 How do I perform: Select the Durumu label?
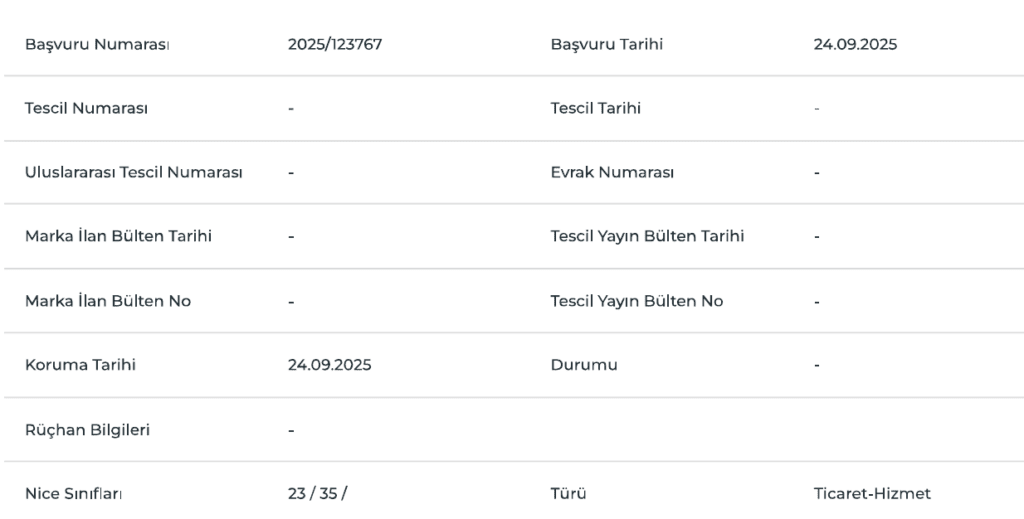point(584,365)
